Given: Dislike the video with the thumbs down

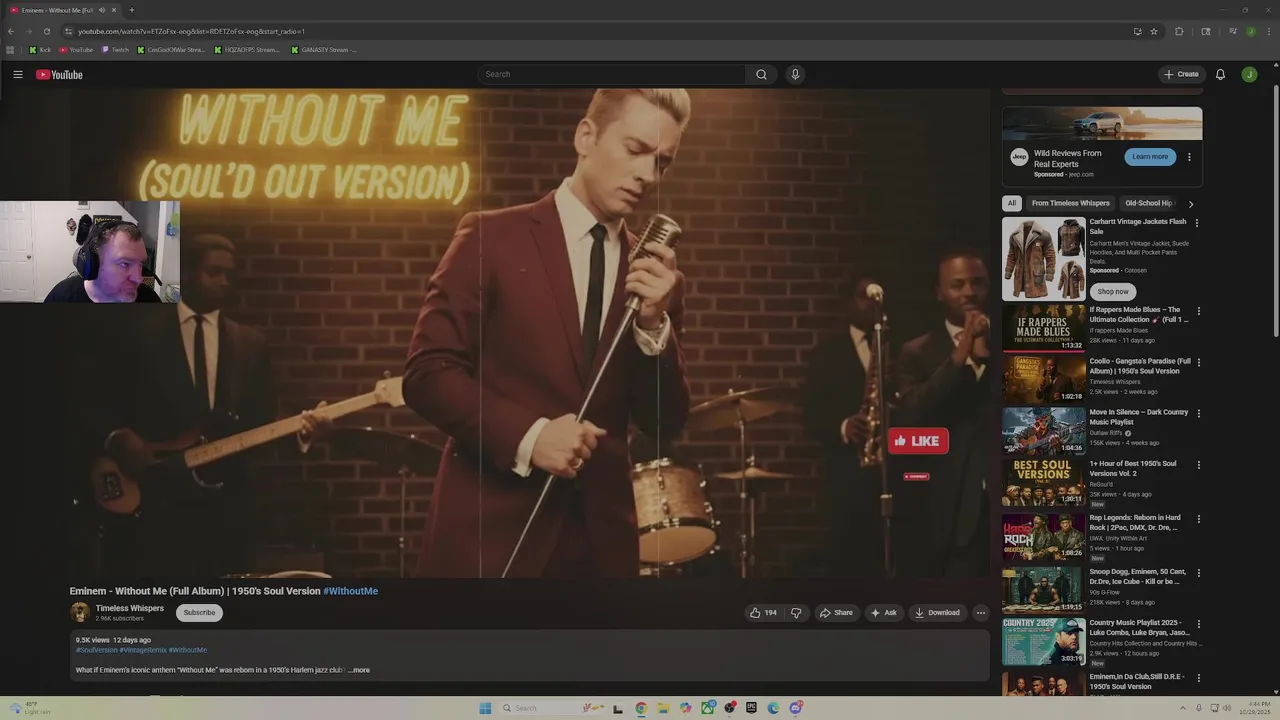Looking at the screenshot, I should tap(796, 613).
